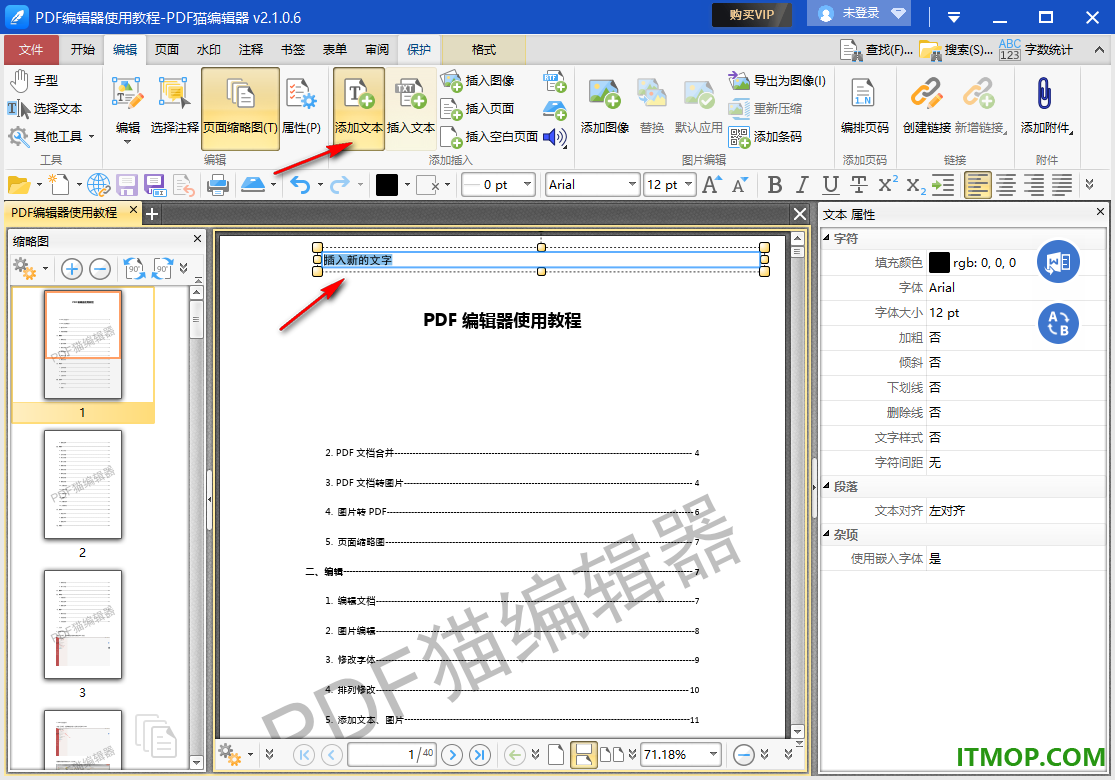Zoom in thumbnails with the plus icon
Image resolution: width=1115 pixels, height=780 pixels.
[71, 269]
